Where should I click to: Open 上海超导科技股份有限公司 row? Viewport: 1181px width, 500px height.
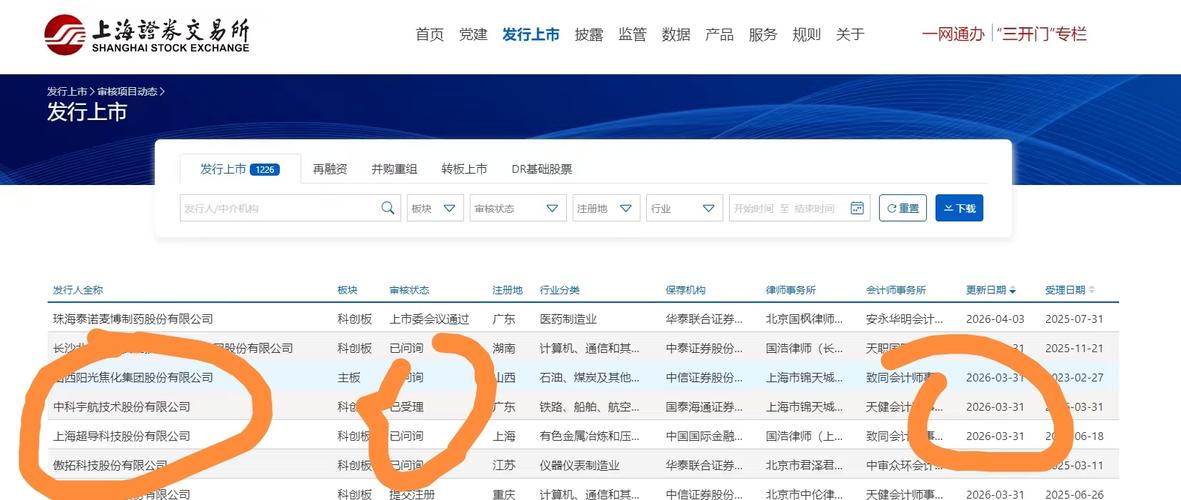pos(121,436)
